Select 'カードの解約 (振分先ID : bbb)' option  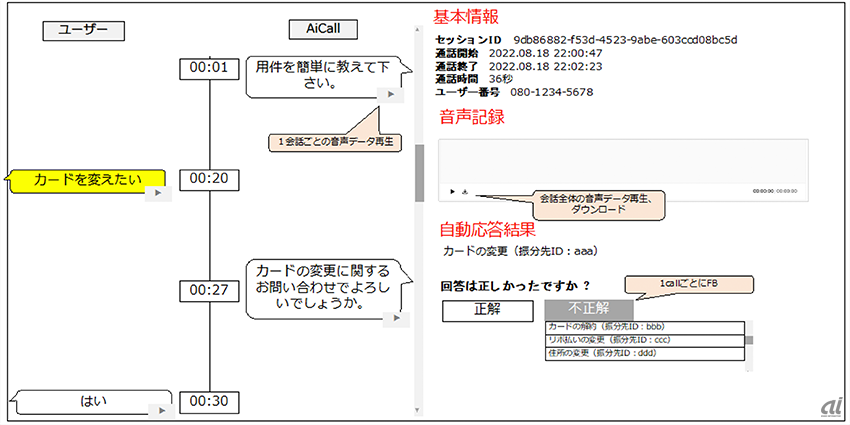point(645,327)
